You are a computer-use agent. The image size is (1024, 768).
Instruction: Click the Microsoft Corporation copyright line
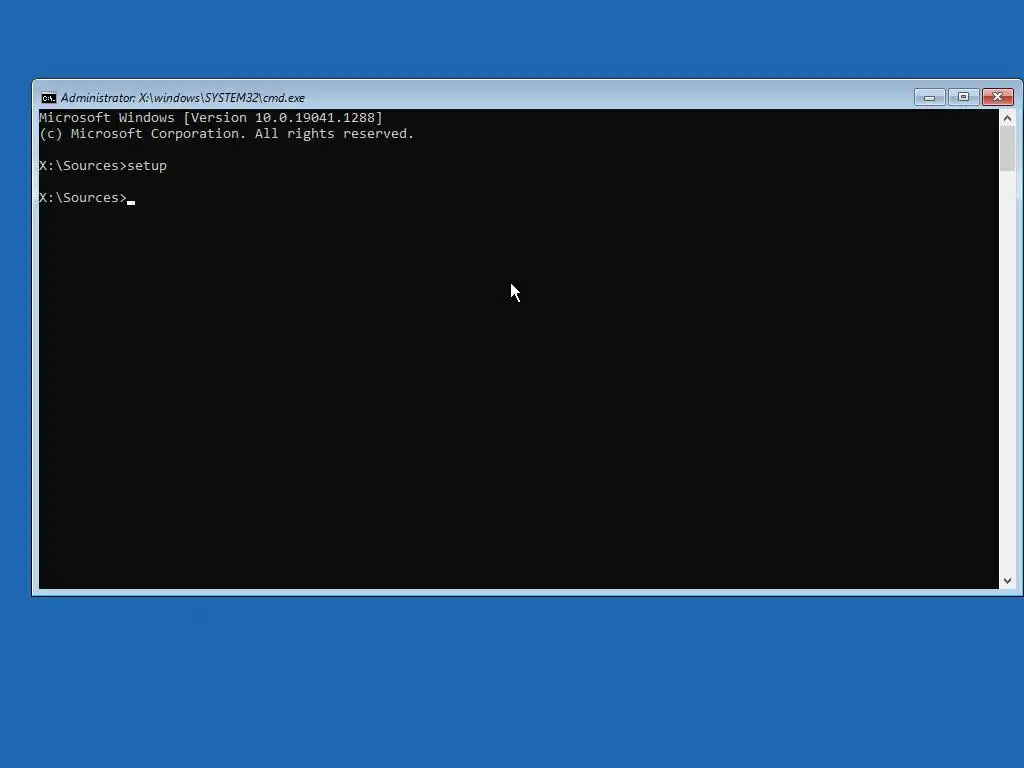point(227,134)
